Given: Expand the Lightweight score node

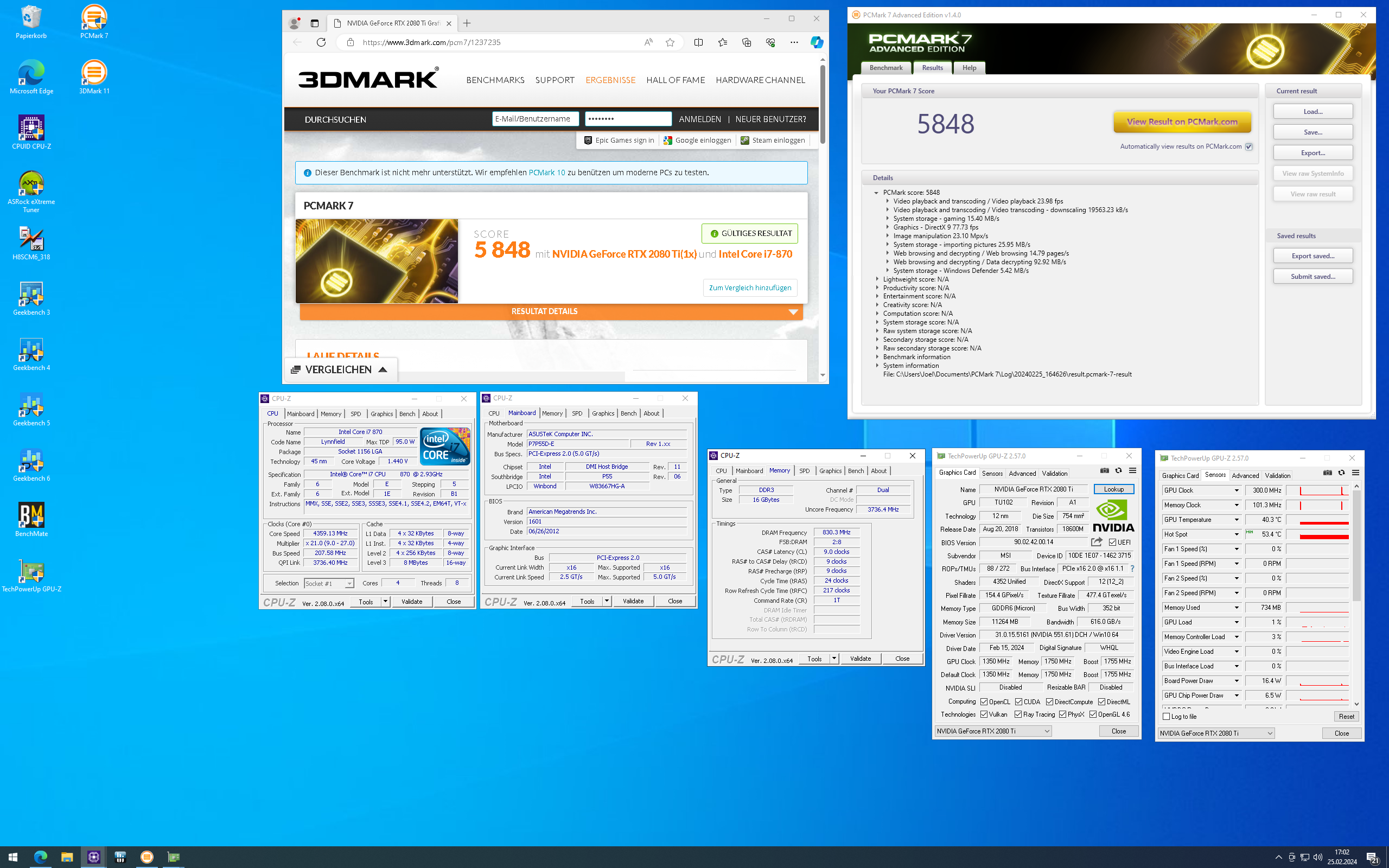Looking at the screenshot, I should (877, 279).
